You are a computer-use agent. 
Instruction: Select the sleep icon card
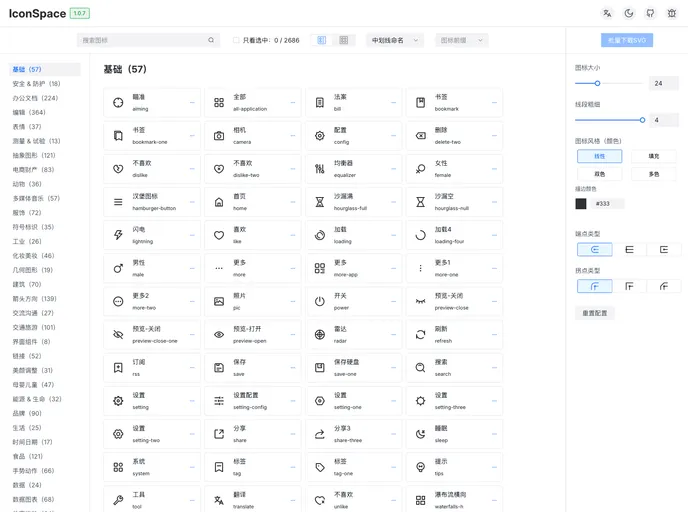pyautogui.click(x=454, y=434)
